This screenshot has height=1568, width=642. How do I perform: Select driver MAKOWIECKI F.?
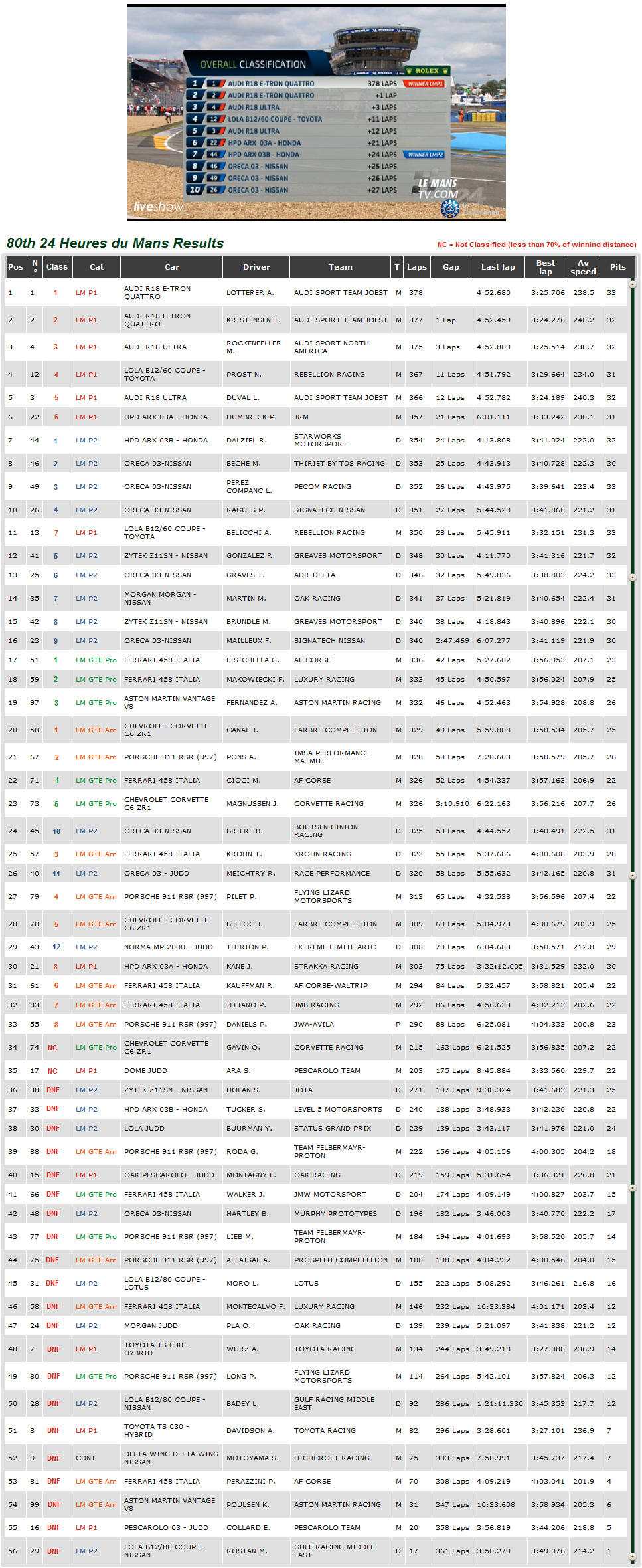point(256,679)
